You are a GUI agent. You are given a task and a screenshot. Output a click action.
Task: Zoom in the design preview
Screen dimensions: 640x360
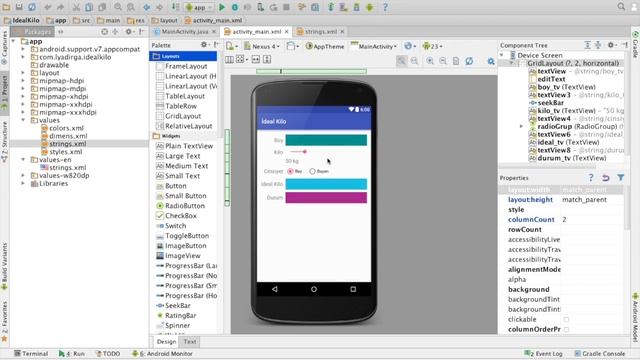point(430,61)
